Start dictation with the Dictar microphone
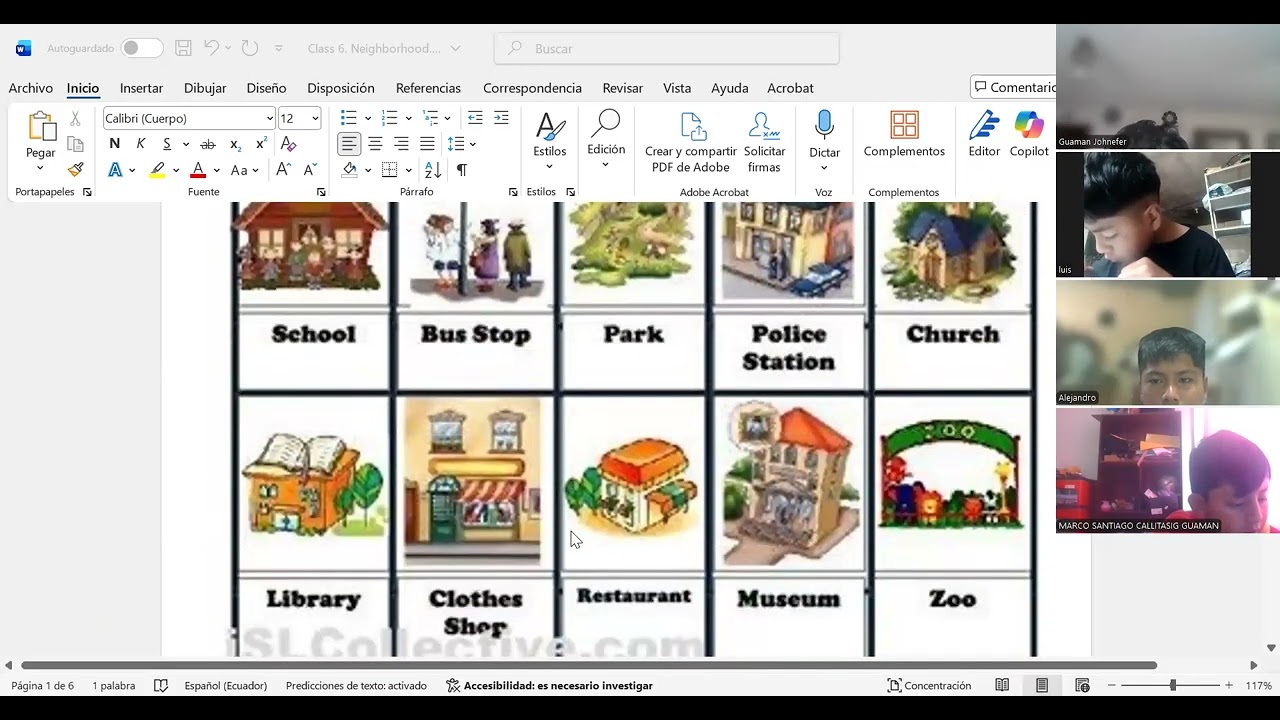Image resolution: width=1280 pixels, height=720 pixels. click(824, 124)
